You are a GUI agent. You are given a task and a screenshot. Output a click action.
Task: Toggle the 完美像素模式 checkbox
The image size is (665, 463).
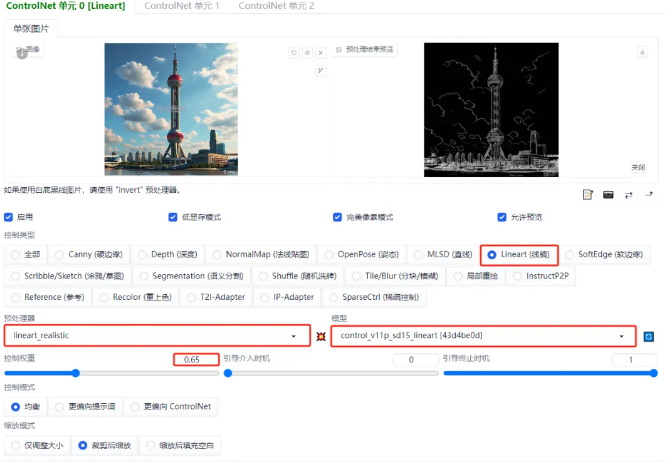coord(337,217)
